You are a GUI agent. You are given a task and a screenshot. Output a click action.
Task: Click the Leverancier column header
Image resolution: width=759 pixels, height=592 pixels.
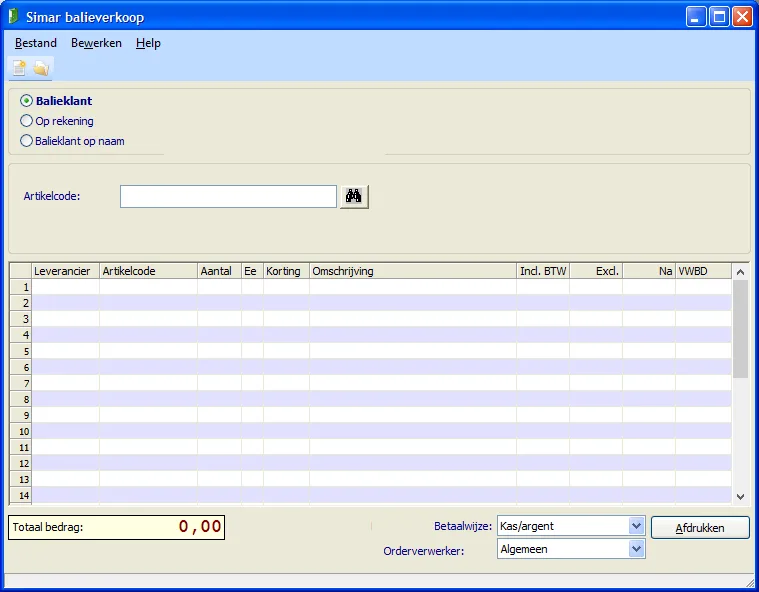click(x=65, y=271)
